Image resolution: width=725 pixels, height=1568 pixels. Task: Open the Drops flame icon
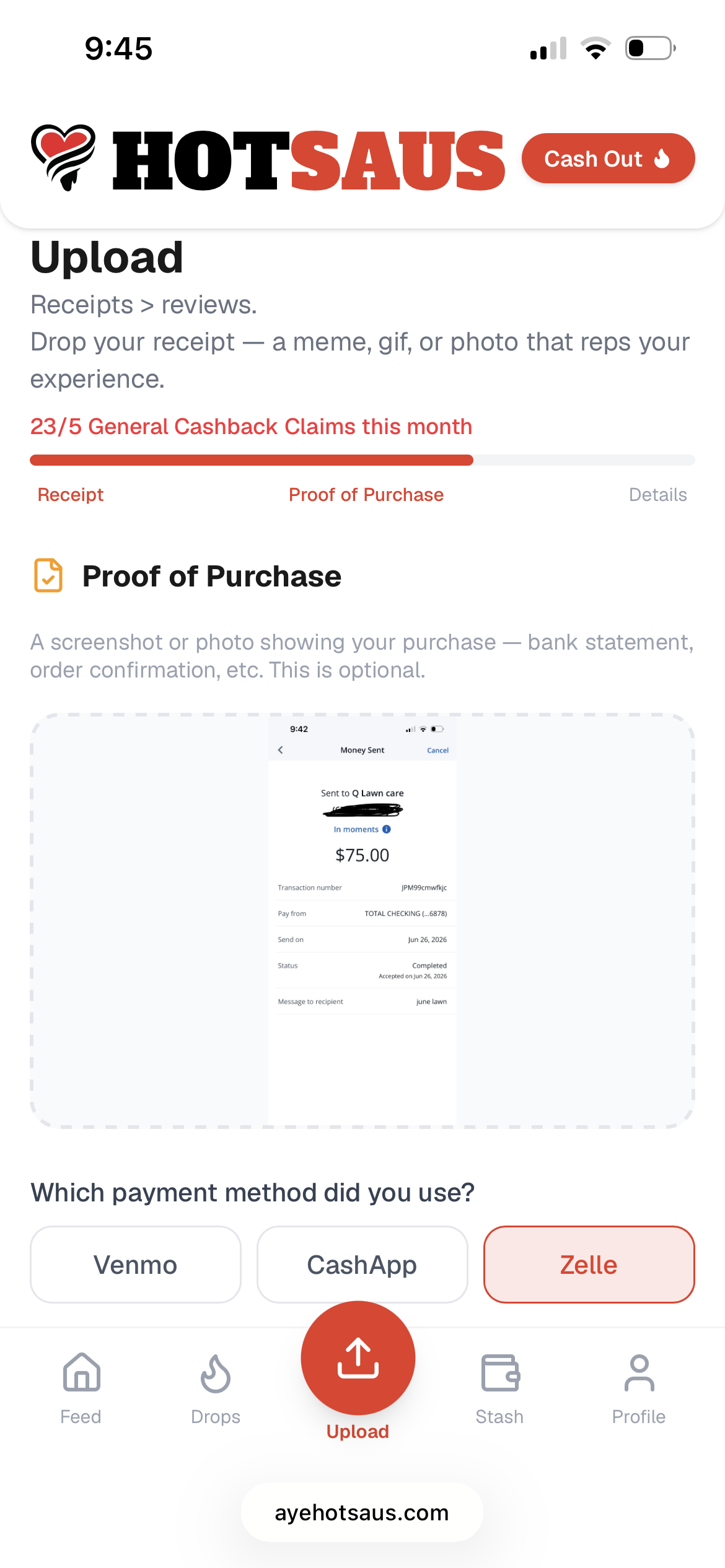(216, 1374)
